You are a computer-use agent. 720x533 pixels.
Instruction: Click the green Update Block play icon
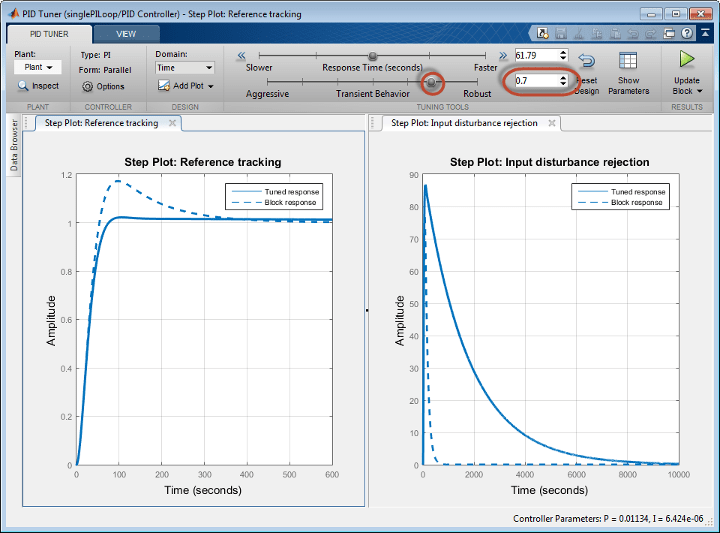[x=687, y=59]
